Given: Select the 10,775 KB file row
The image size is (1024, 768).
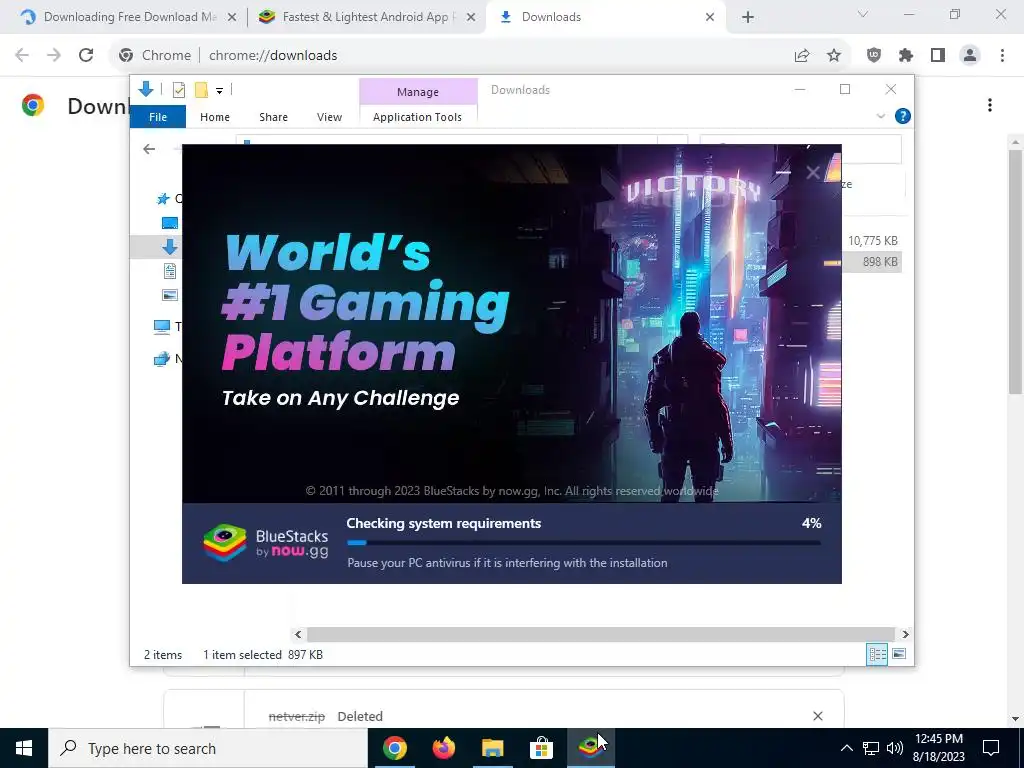Looking at the screenshot, I should (x=872, y=241).
